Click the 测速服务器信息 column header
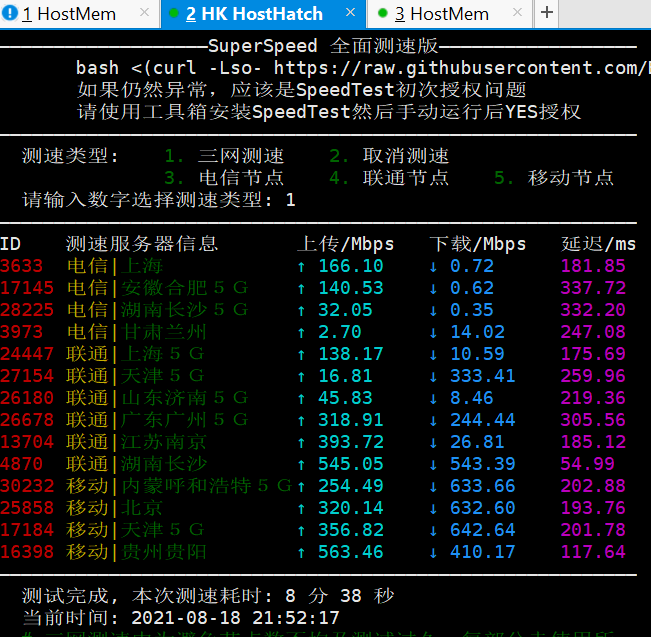 click(142, 244)
